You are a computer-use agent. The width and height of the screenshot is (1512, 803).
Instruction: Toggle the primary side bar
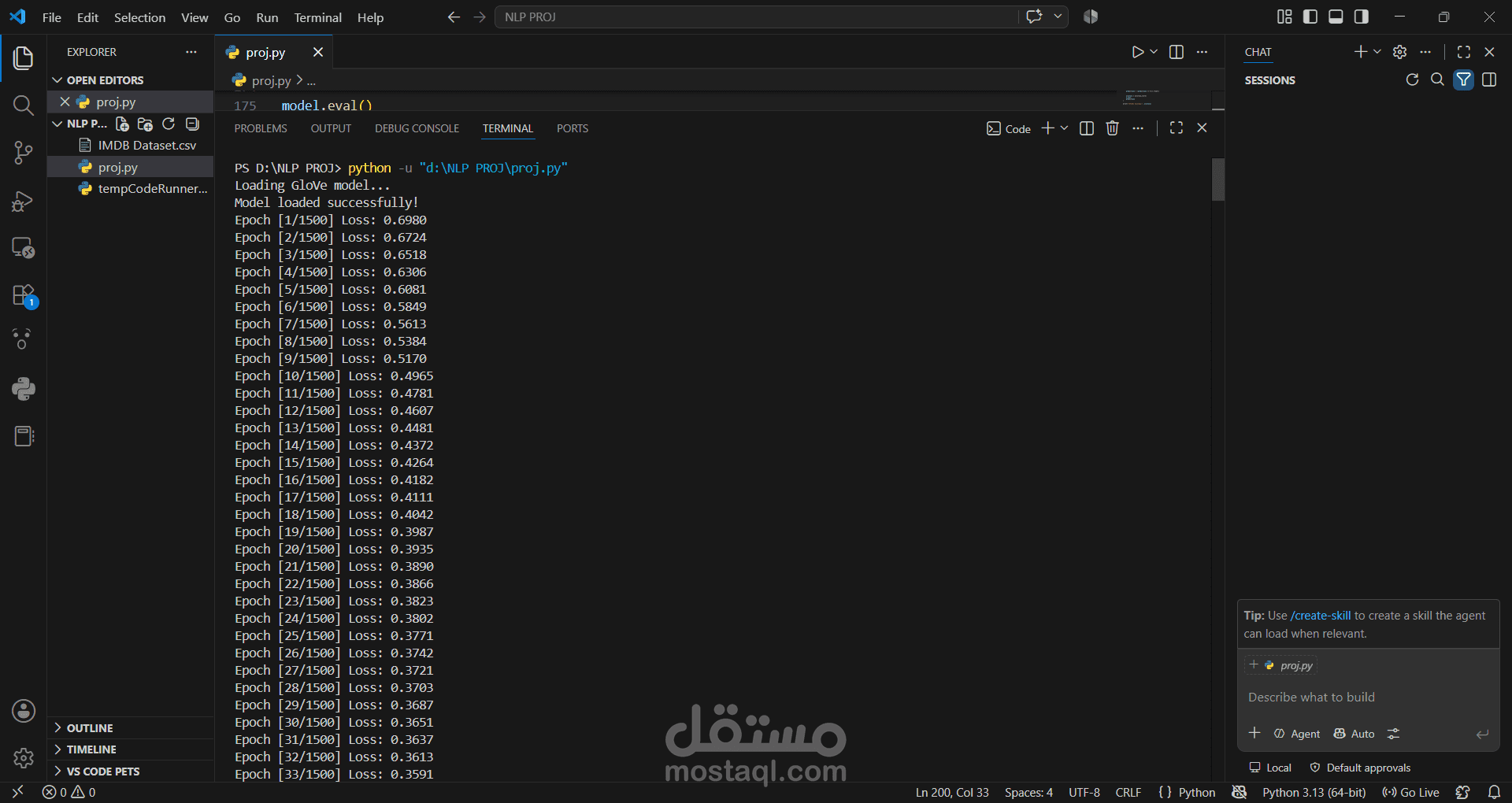point(1310,17)
